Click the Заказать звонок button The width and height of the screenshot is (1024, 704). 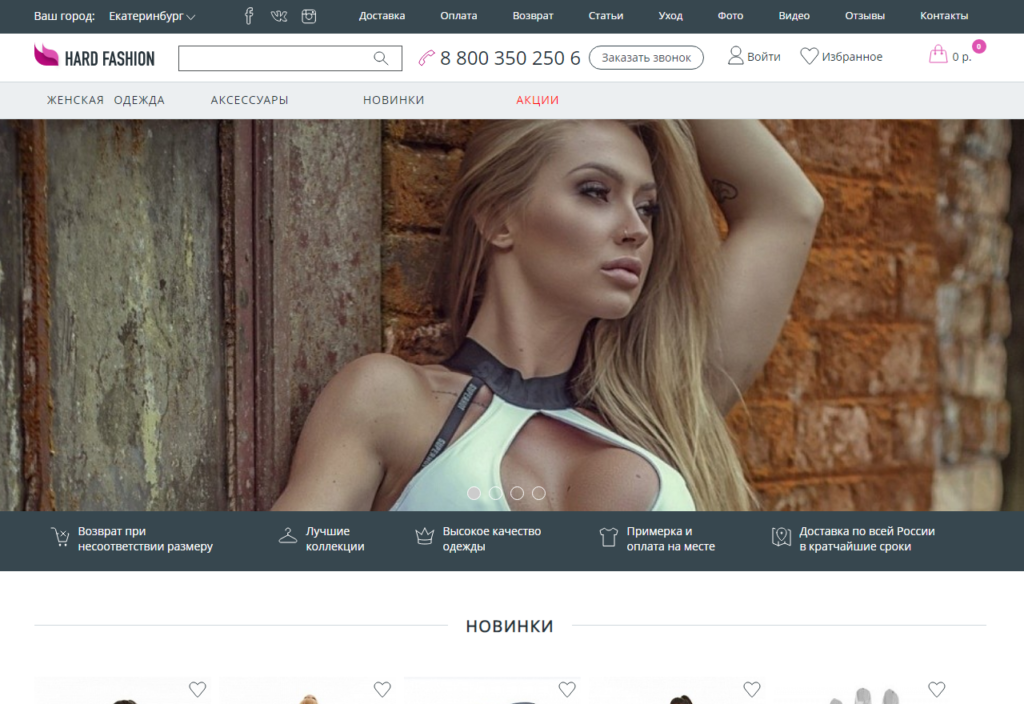click(x=646, y=57)
